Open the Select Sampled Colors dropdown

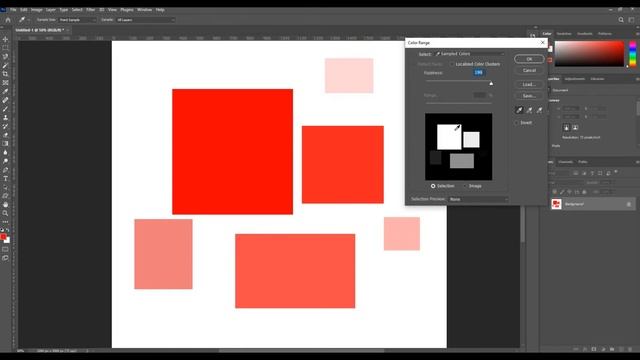pyautogui.click(x=470, y=54)
